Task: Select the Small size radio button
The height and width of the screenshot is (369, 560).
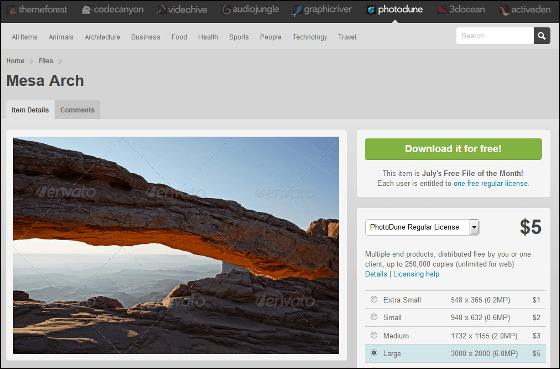Action: point(374,317)
